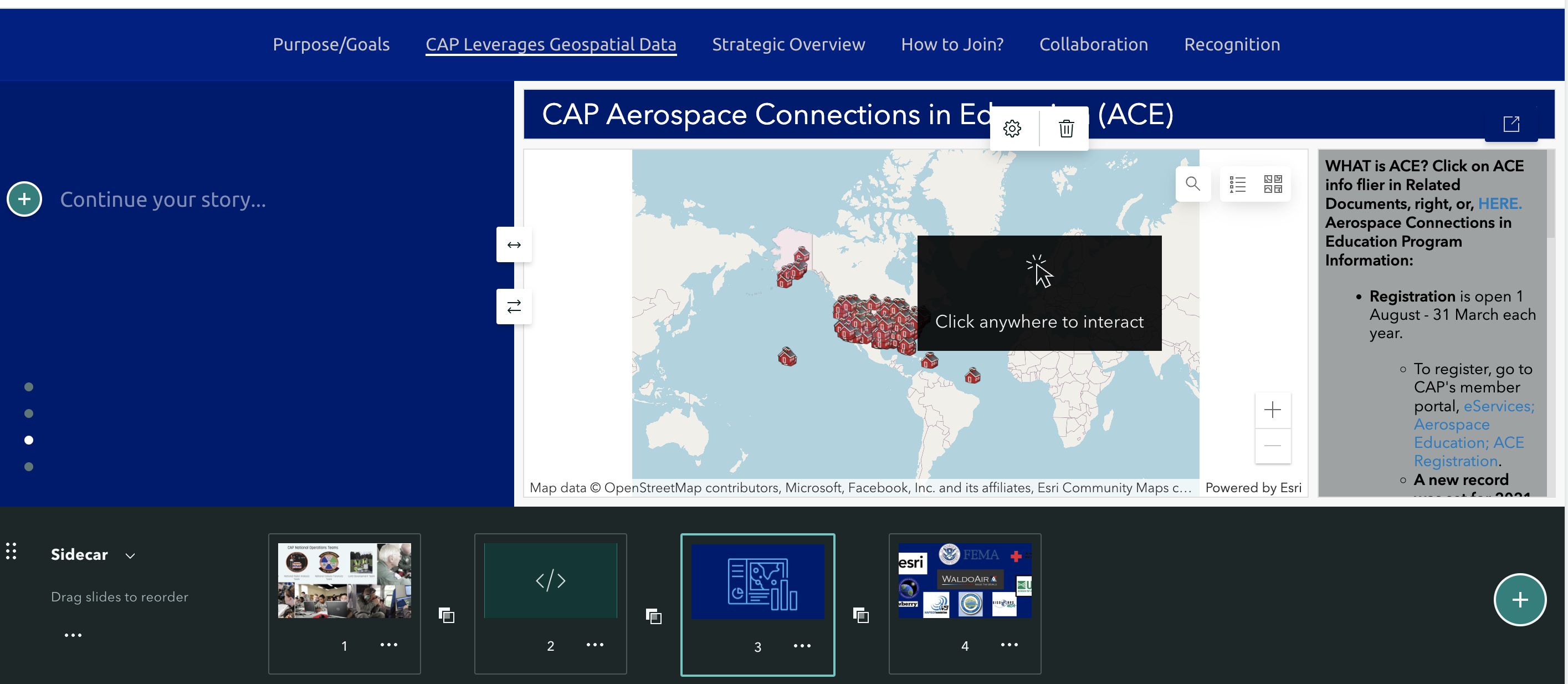The width and height of the screenshot is (1568, 684).
Task: Open embed settings gear icon
Action: (x=1012, y=129)
